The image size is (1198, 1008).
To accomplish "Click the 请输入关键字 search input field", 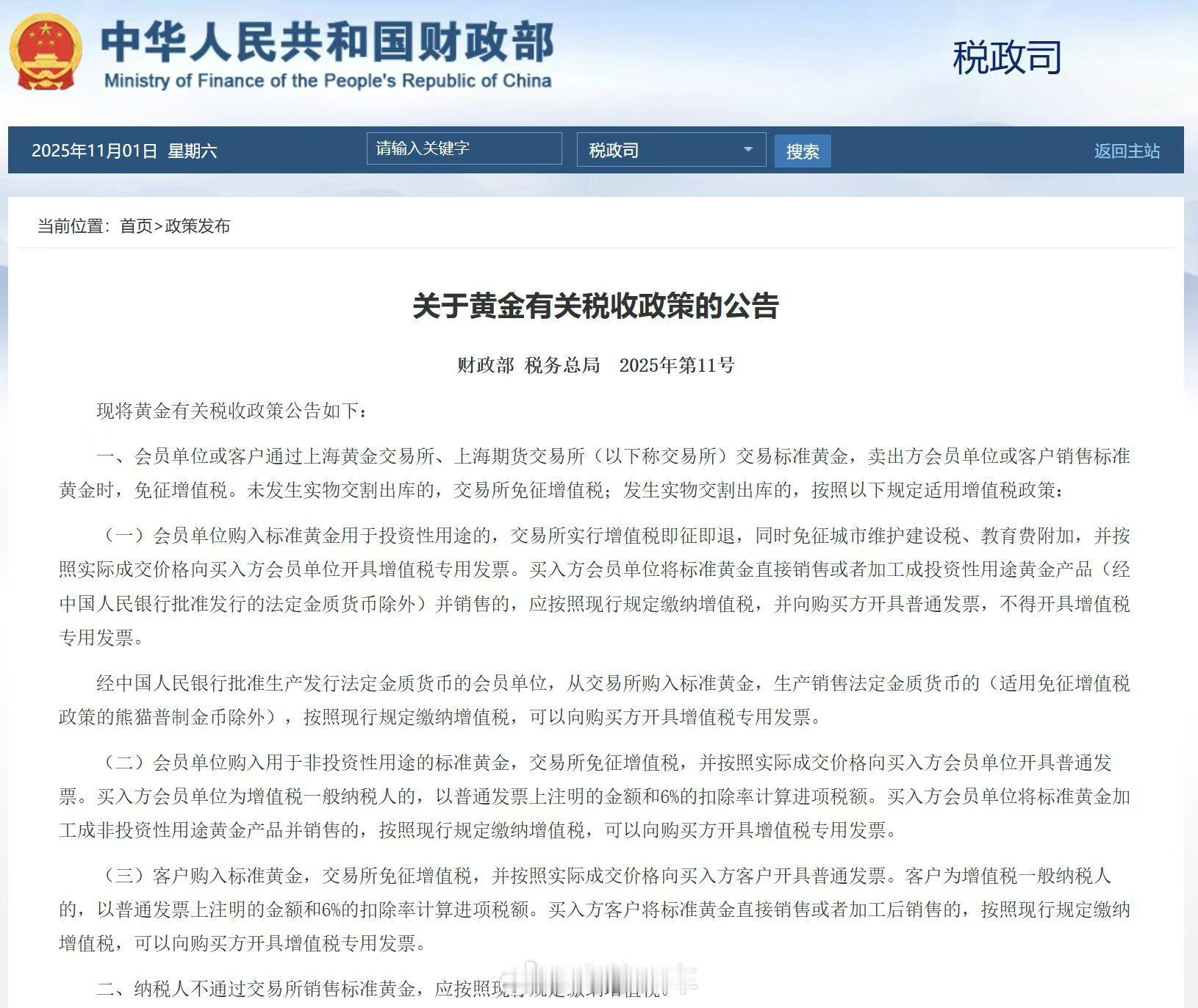I will tap(463, 148).
